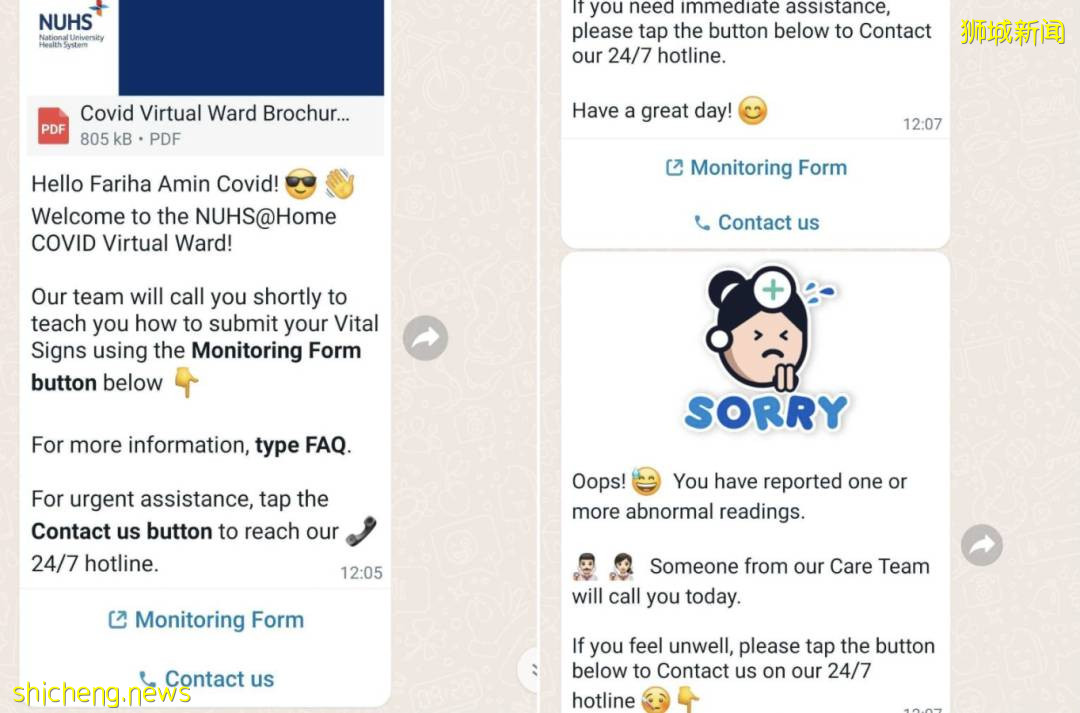Tap the 12:05 timestamp on welcome message

361,572
